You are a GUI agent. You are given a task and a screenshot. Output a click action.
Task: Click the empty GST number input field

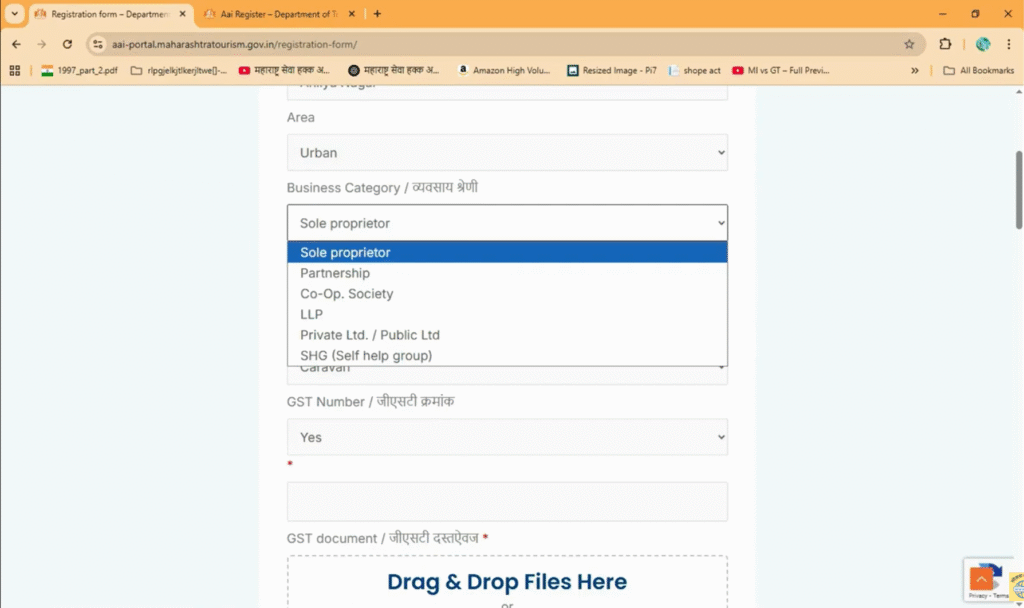coord(507,501)
